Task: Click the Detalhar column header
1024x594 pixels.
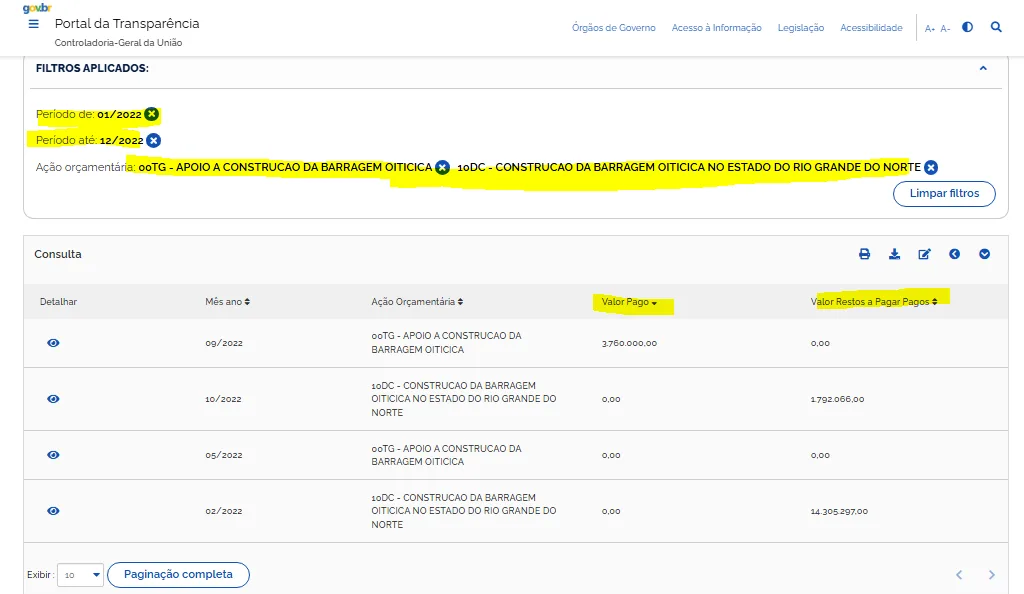Action: (x=58, y=302)
